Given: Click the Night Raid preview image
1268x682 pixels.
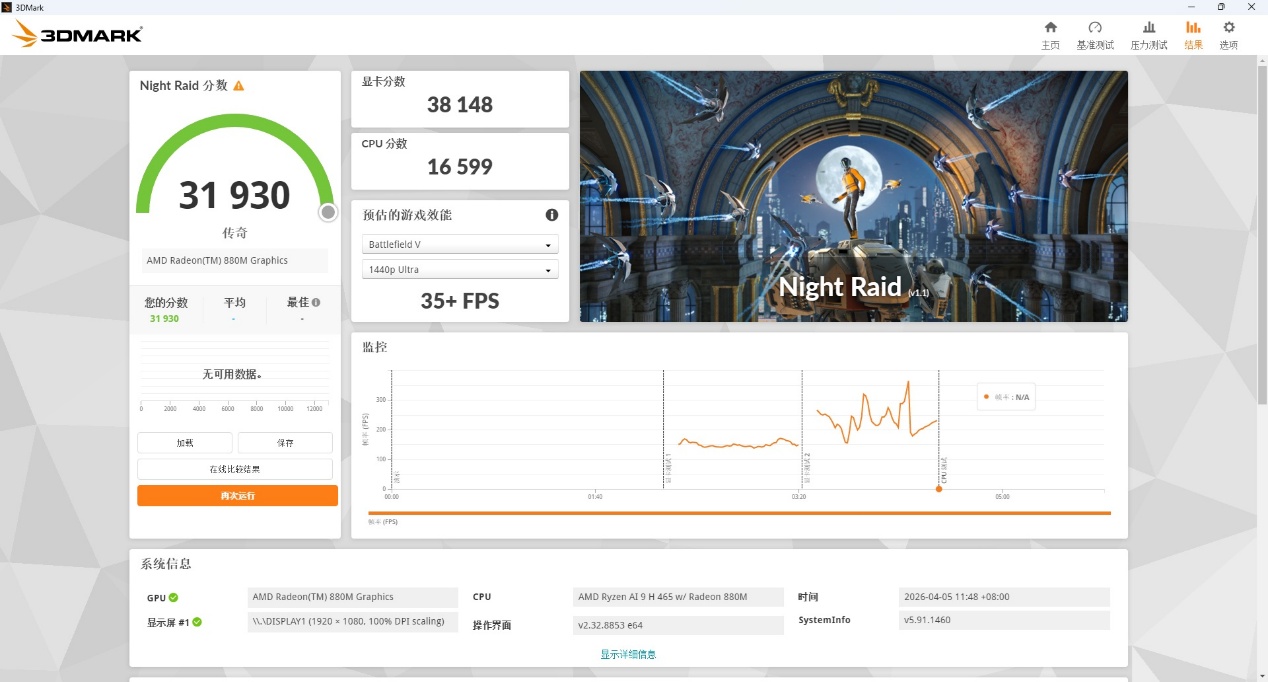Looking at the screenshot, I should pos(854,196).
